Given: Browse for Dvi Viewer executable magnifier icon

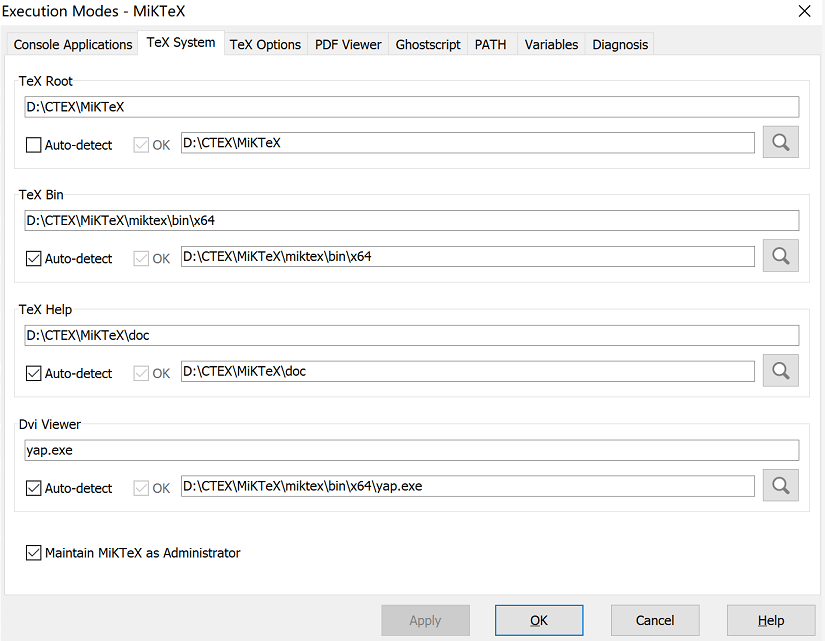Looking at the screenshot, I should tap(781, 485).
